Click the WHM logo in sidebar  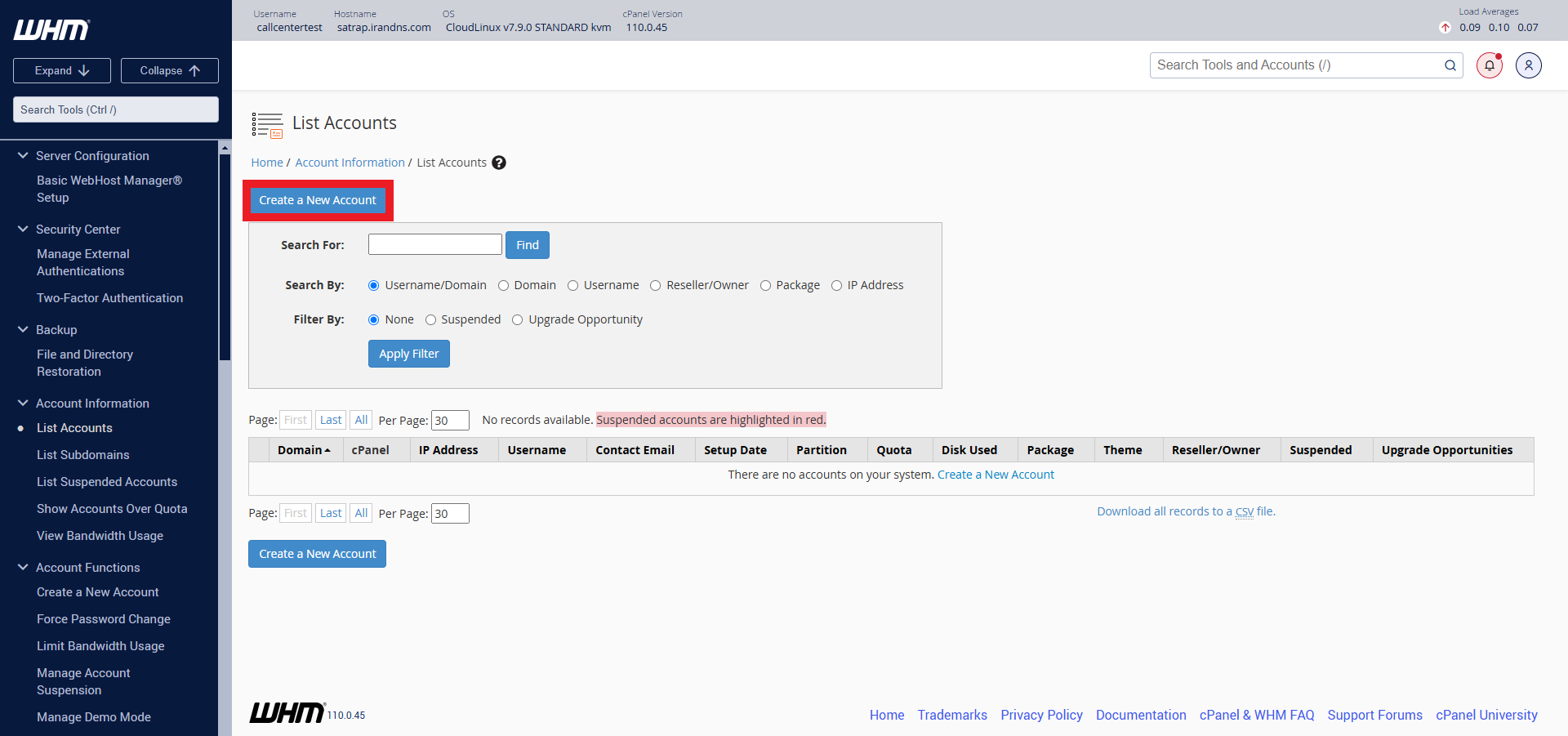[51, 30]
